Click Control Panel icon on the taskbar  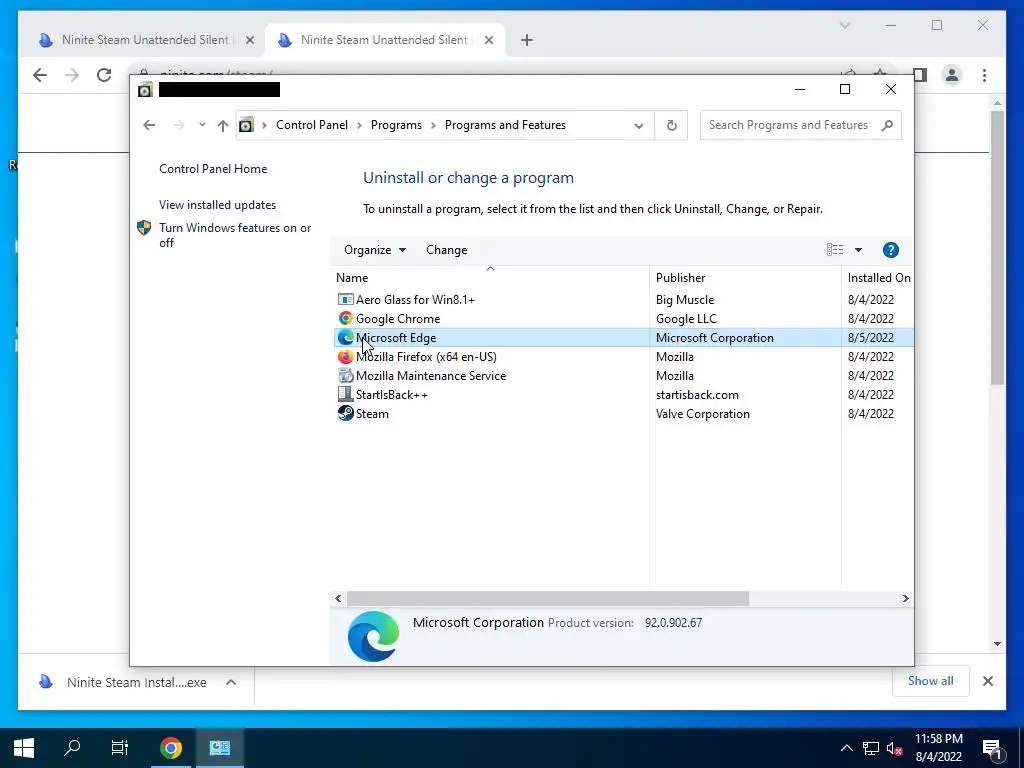220,748
